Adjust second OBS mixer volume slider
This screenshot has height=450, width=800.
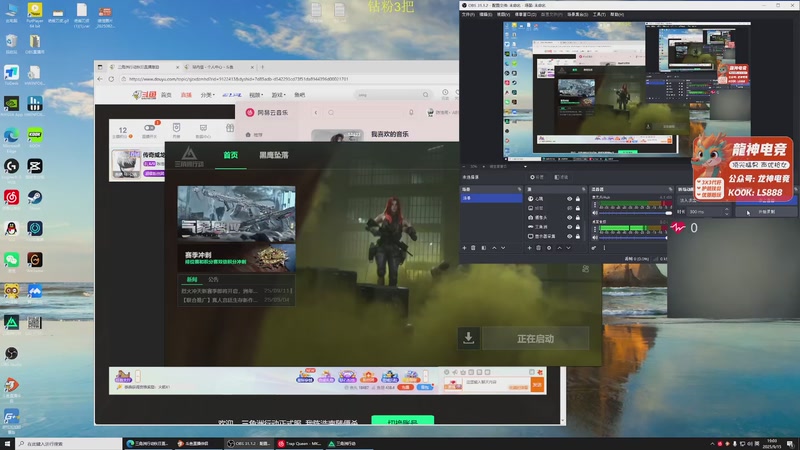pos(634,237)
